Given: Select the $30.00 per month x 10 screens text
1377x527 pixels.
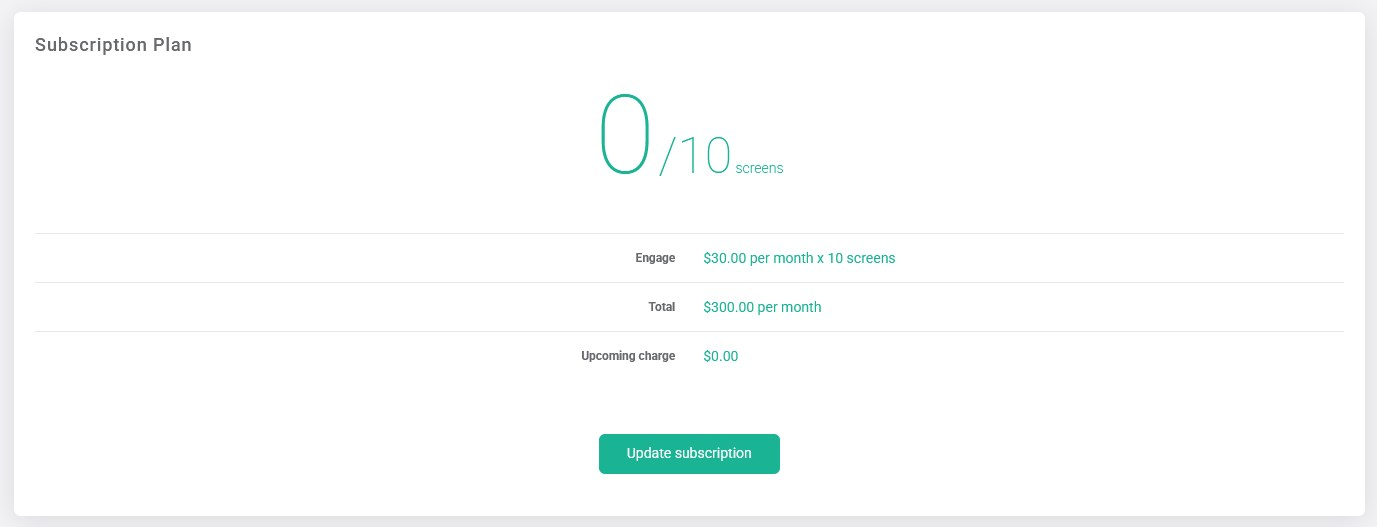Looking at the screenshot, I should click(799, 258).
